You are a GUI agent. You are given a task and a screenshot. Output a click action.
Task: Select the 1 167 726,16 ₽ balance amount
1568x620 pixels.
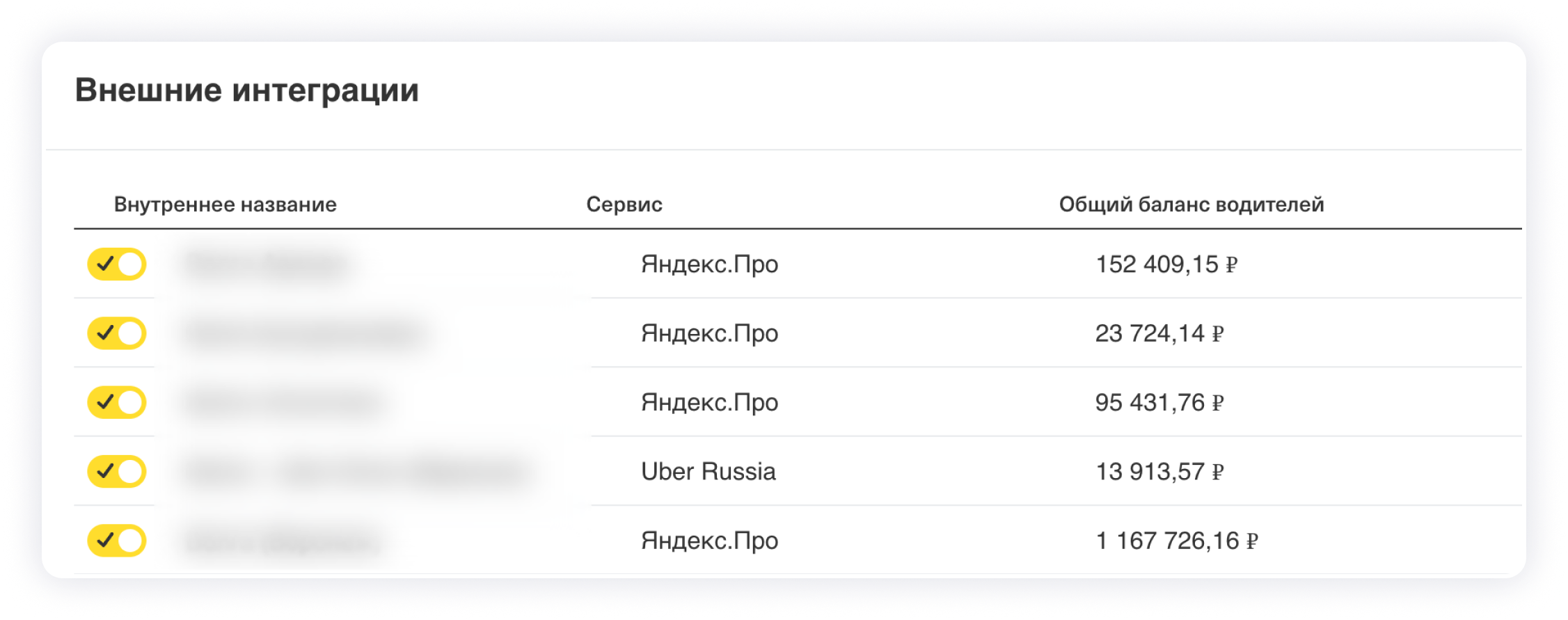pyautogui.click(x=1176, y=541)
